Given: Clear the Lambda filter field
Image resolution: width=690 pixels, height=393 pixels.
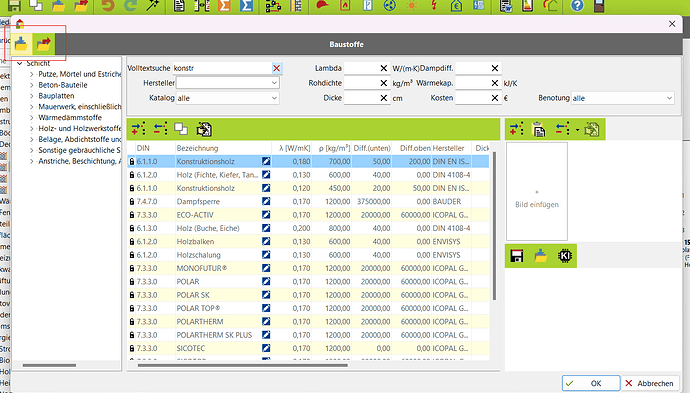Looking at the screenshot, I should click(384, 68).
